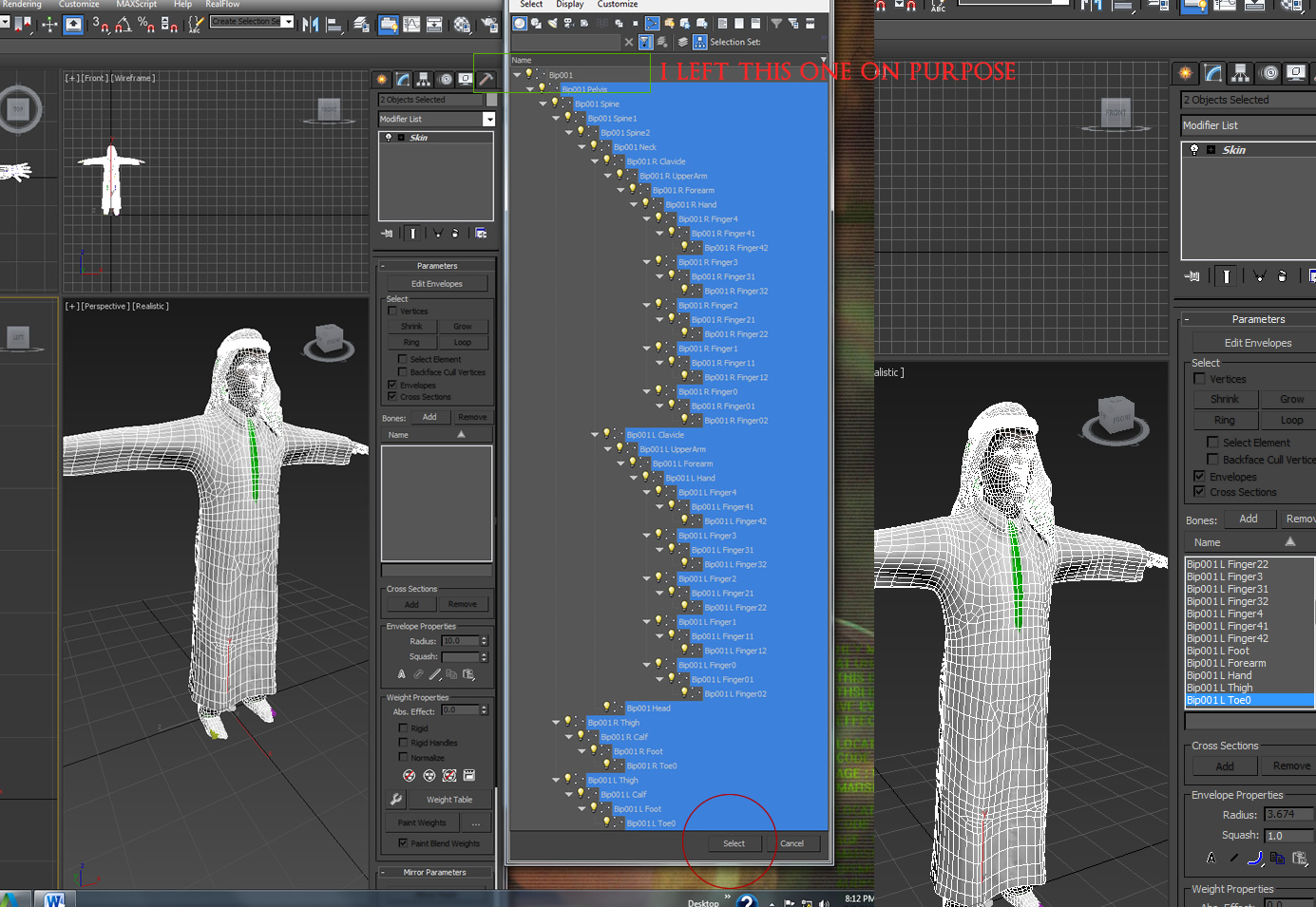The image size is (1316, 907).
Task: Expand the Mirror Parameters rollout
Action: 434,872
